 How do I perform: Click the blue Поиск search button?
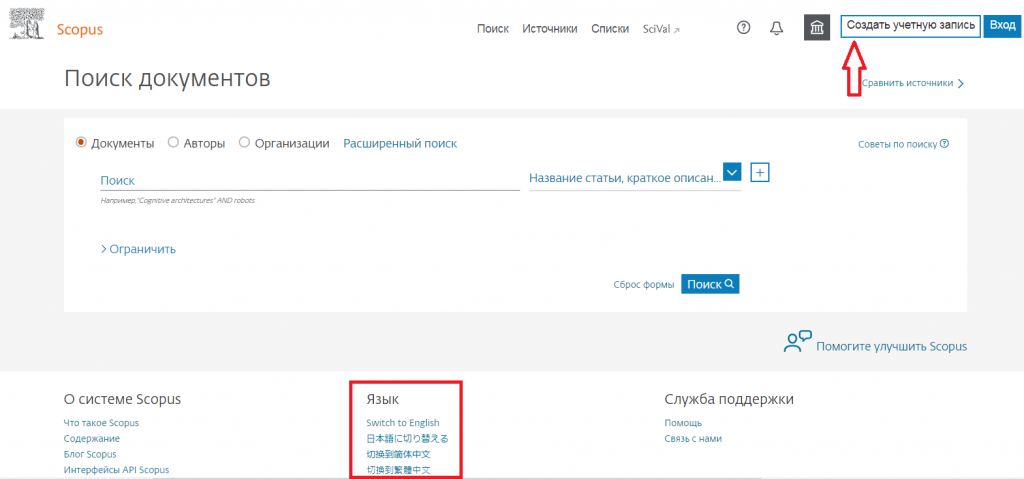click(x=710, y=284)
